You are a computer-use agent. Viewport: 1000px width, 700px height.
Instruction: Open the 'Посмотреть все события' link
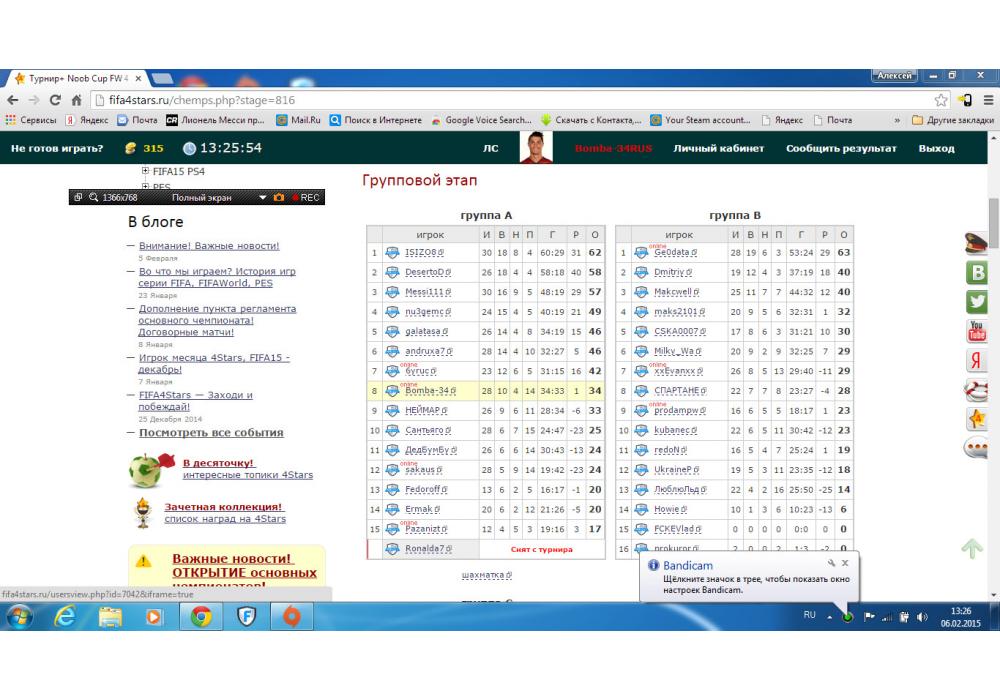click(211, 433)
